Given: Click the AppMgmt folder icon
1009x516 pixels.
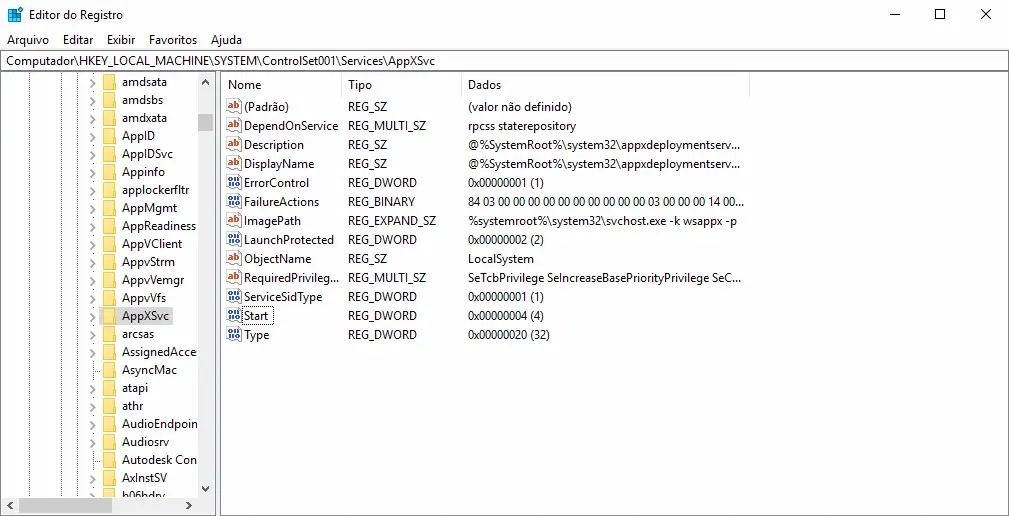Looking at the screenshot, I should tap(109, 208).
